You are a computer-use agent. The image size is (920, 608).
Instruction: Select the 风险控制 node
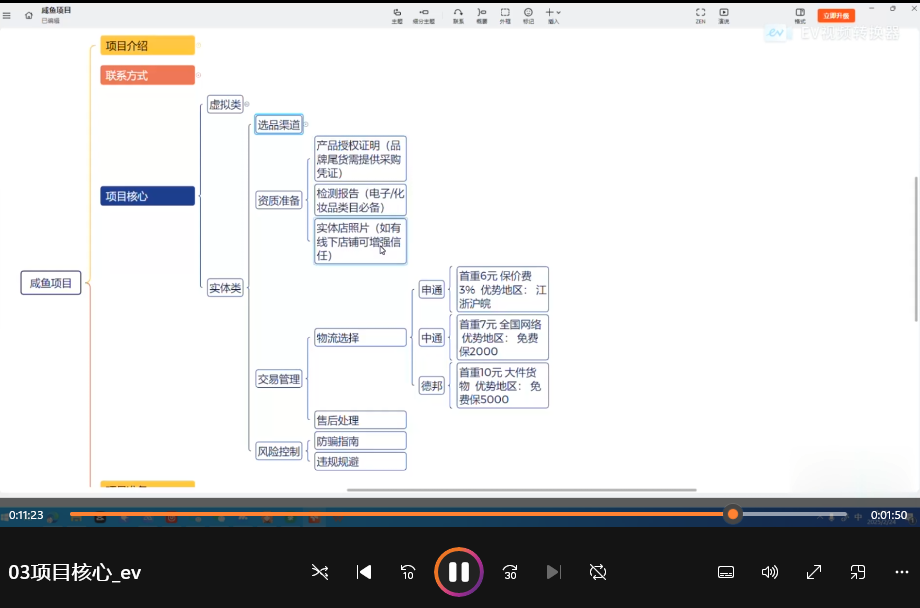click(x=279, y=451)
